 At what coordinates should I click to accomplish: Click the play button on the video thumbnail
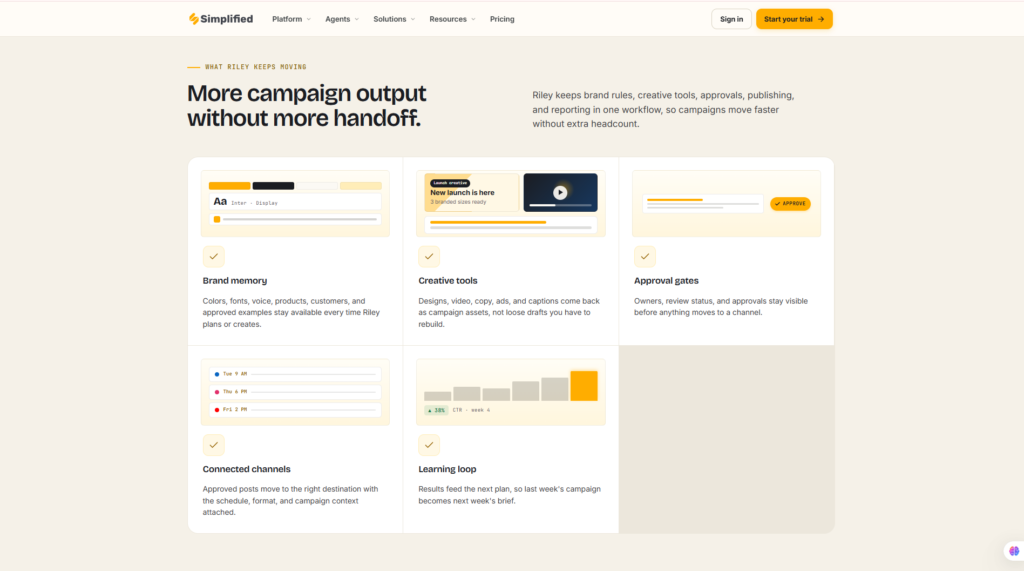560,192
